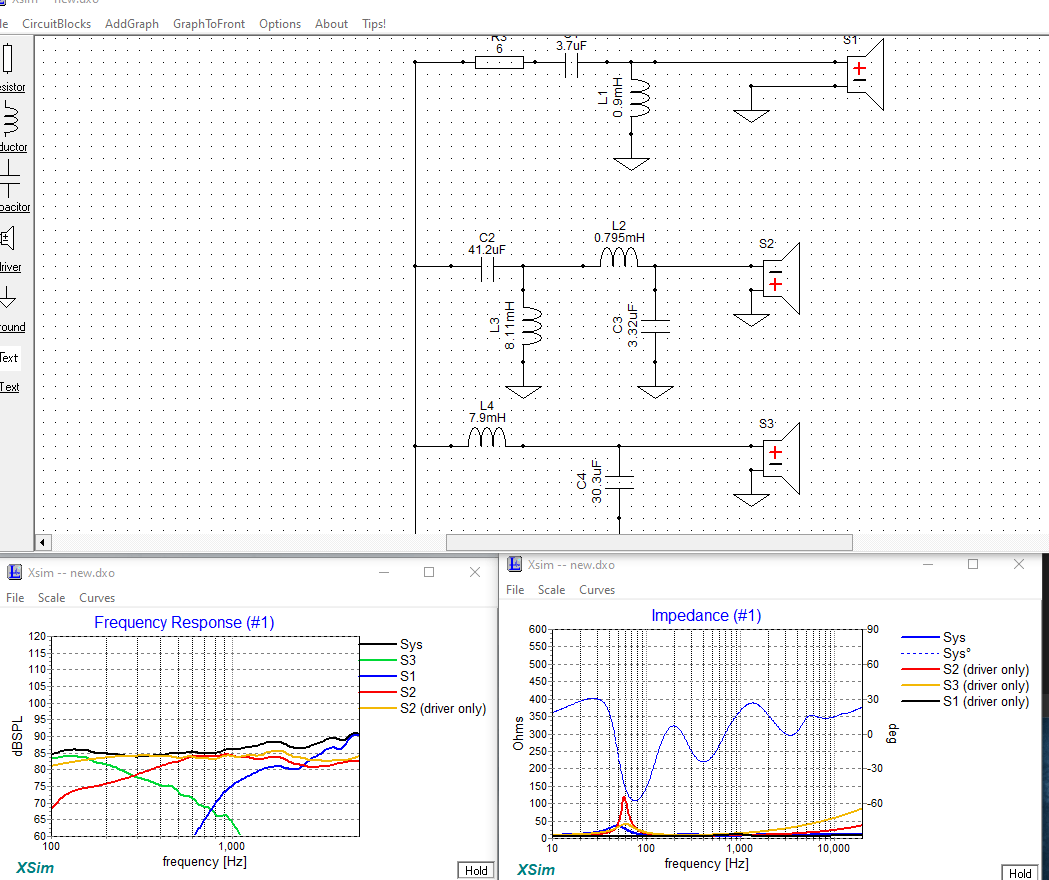Open Curves menu in Impedance window
The height and width of the screenshot is (880, 1049).
point(597,590)
